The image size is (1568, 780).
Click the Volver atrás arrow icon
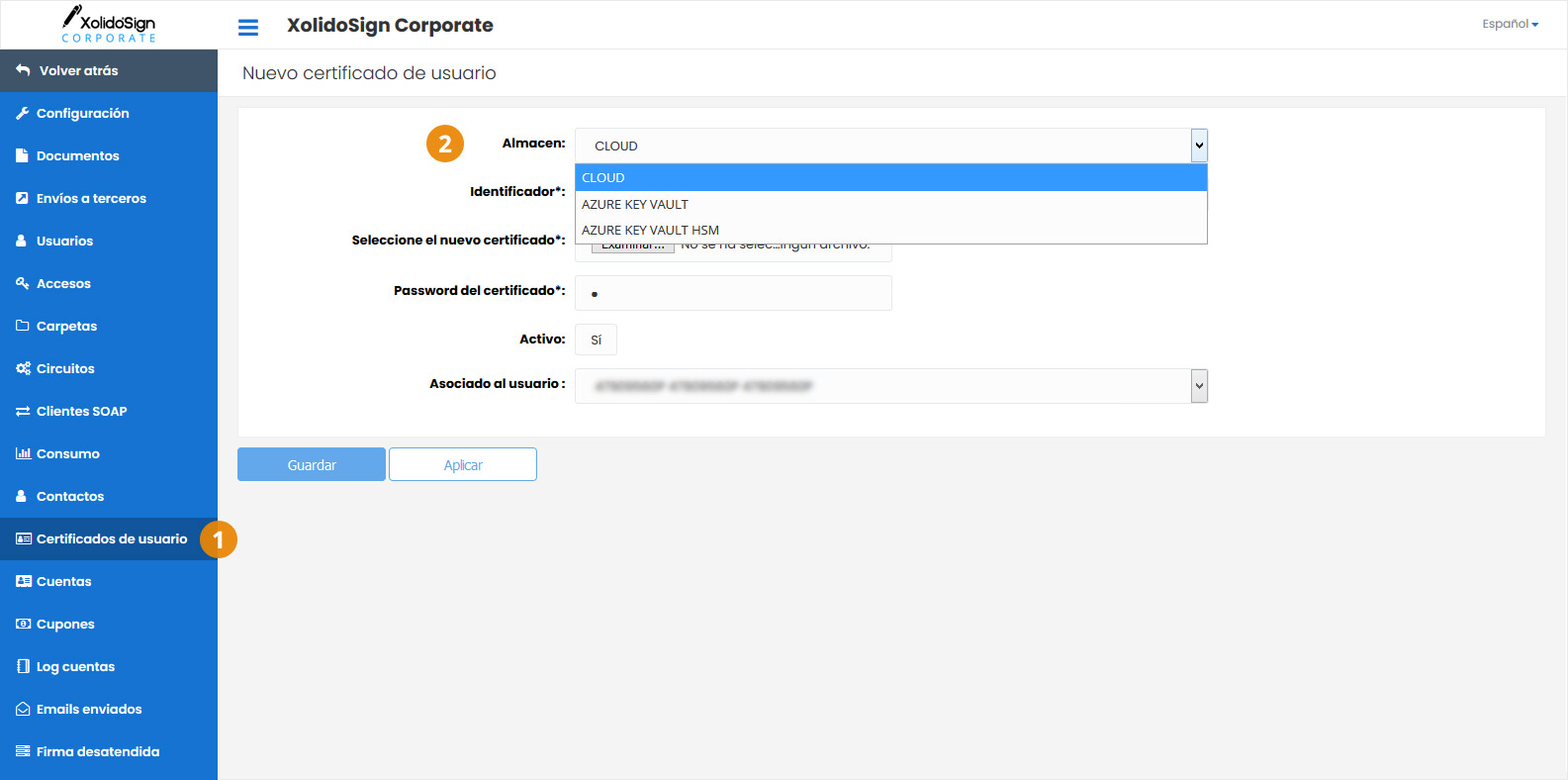[x=23, y=71]
